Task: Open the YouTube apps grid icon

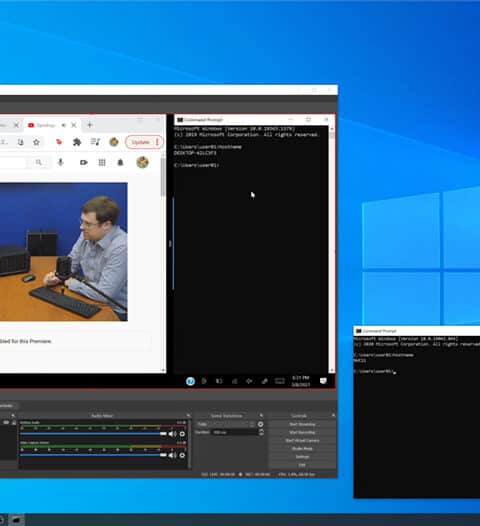Action: coord(102,162)
